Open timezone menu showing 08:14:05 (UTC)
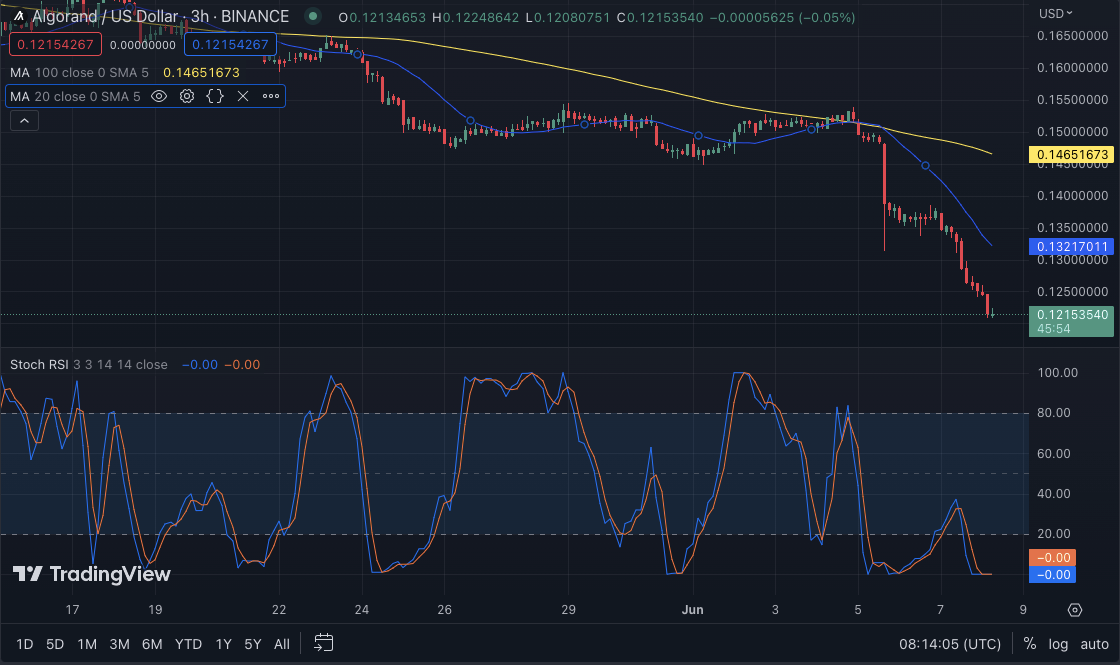This screenshot has width=1120, height=665. click(949, 644)
